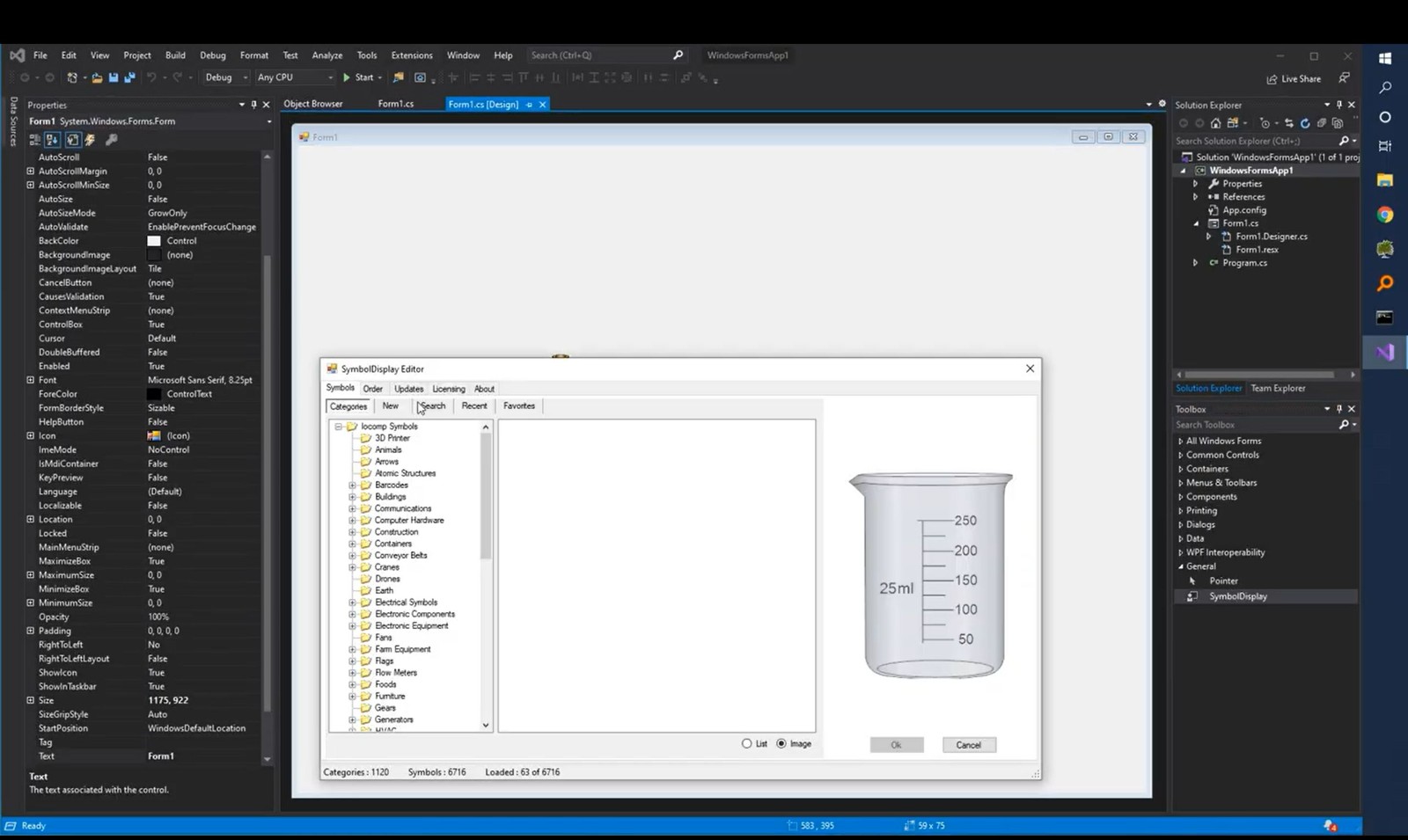The width and height of the screenshot is (1408, 840).
Task: Switch to the Form1.cs code tab
Action: (396, 104)
